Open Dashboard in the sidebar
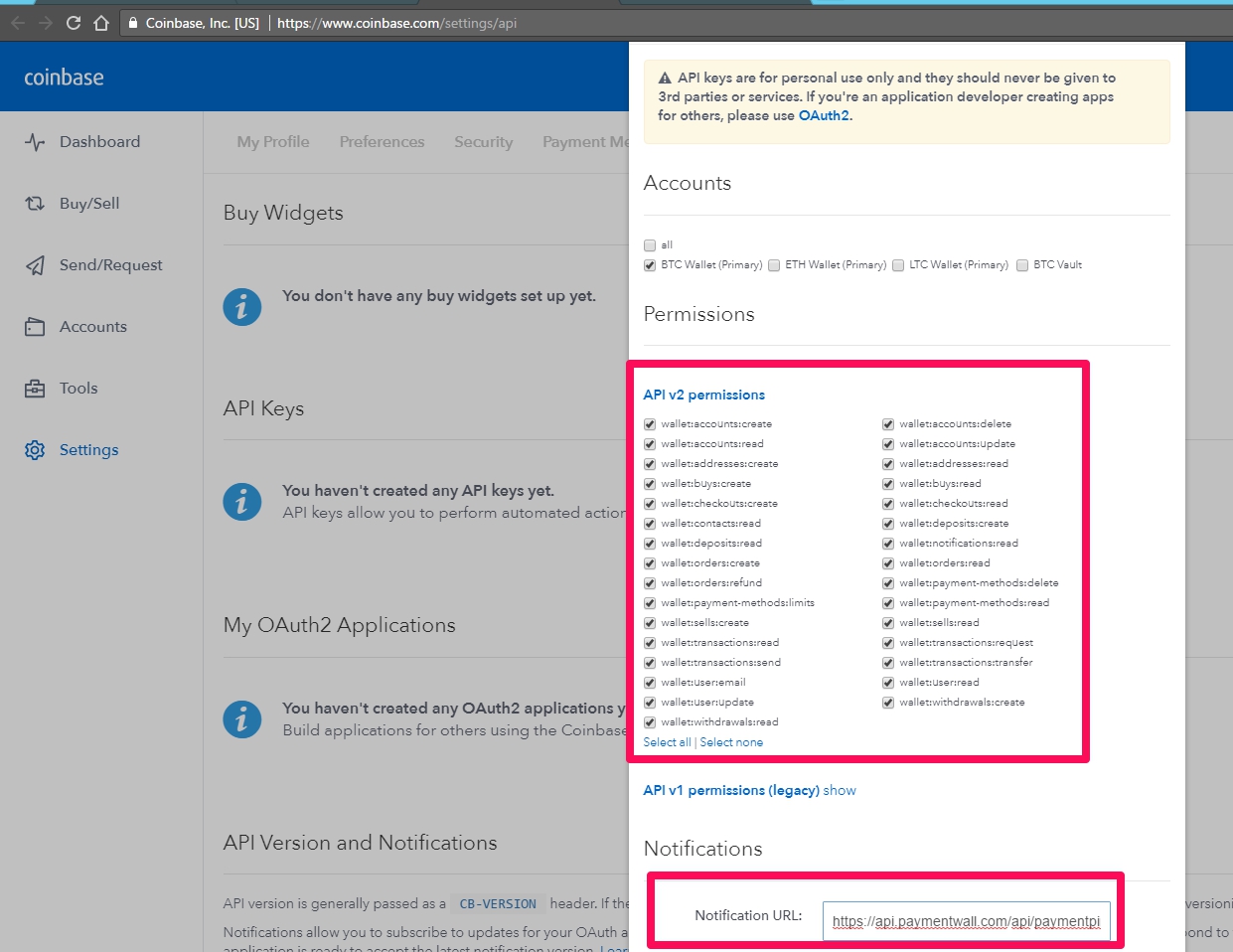Screen dimensions: 1233x952 pyautogui.click(x=99, y=142)
